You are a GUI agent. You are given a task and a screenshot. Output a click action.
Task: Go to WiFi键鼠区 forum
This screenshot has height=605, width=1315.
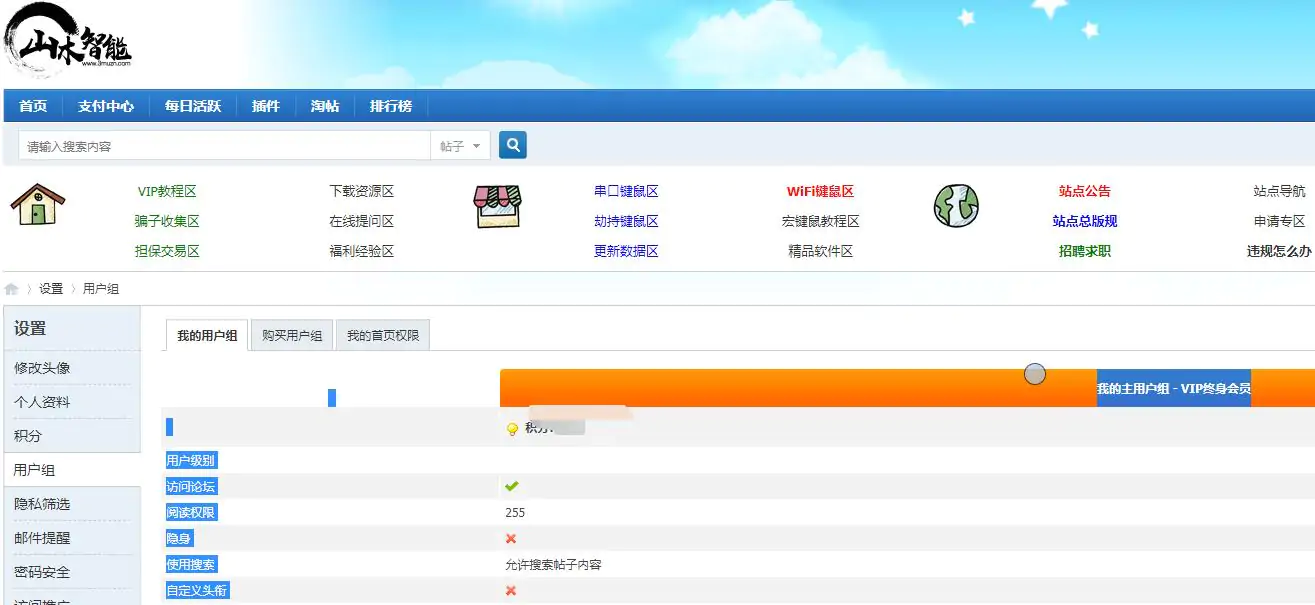pos(820,191)
